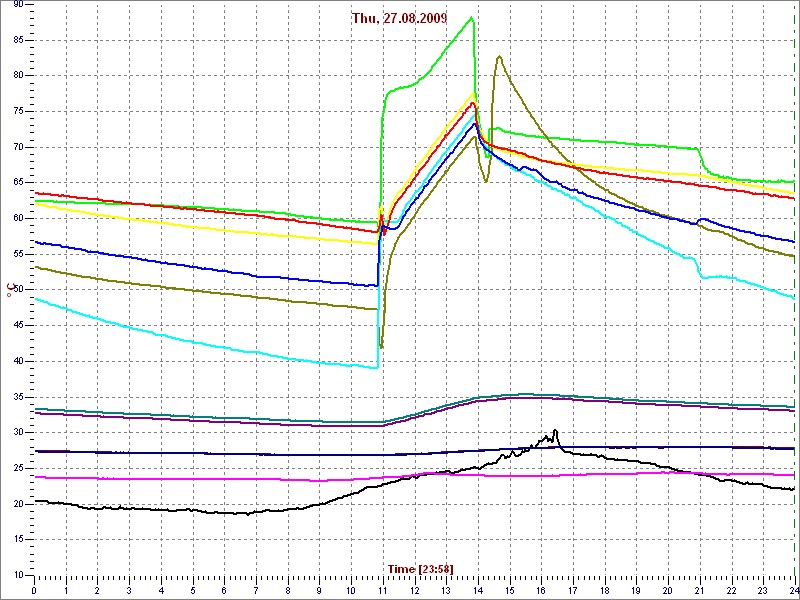This screenshot has width=800, height=600.
Task: Select hour 12 on the time axis
Action: [x=414, y=590]
